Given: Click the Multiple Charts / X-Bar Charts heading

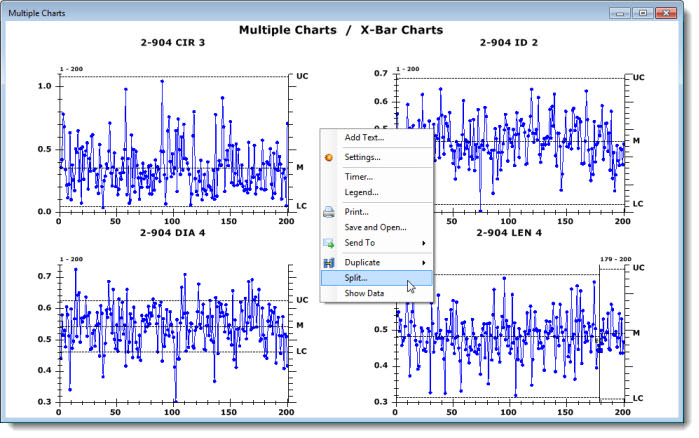Looking at the screenshot, I should (x=340, y=30).
